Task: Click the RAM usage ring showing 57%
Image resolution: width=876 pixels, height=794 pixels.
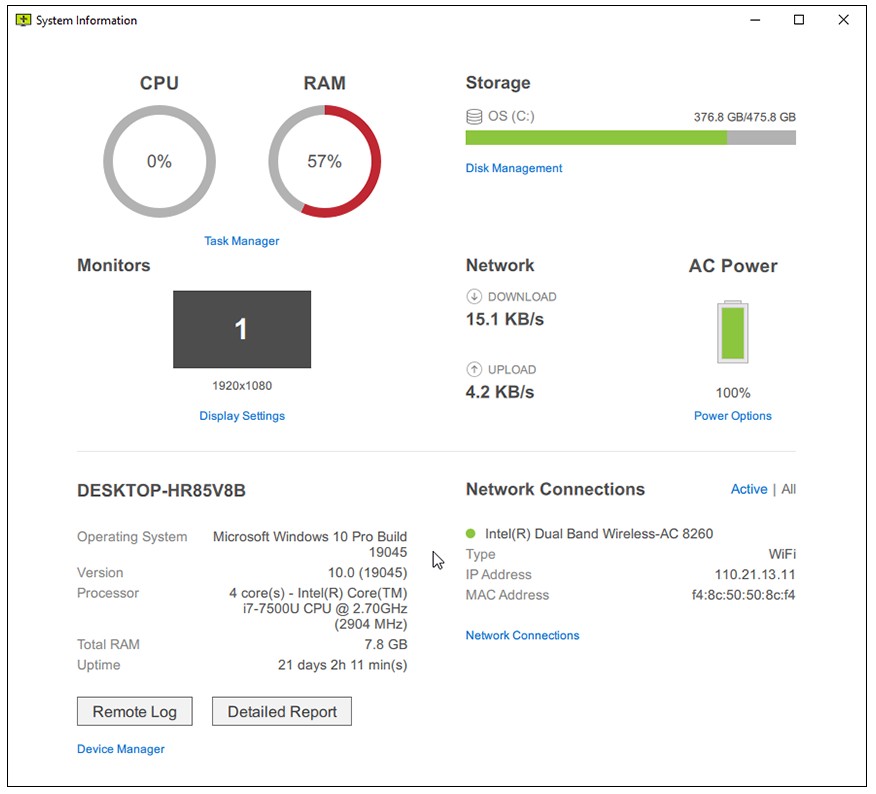Action: pos(323,161)
